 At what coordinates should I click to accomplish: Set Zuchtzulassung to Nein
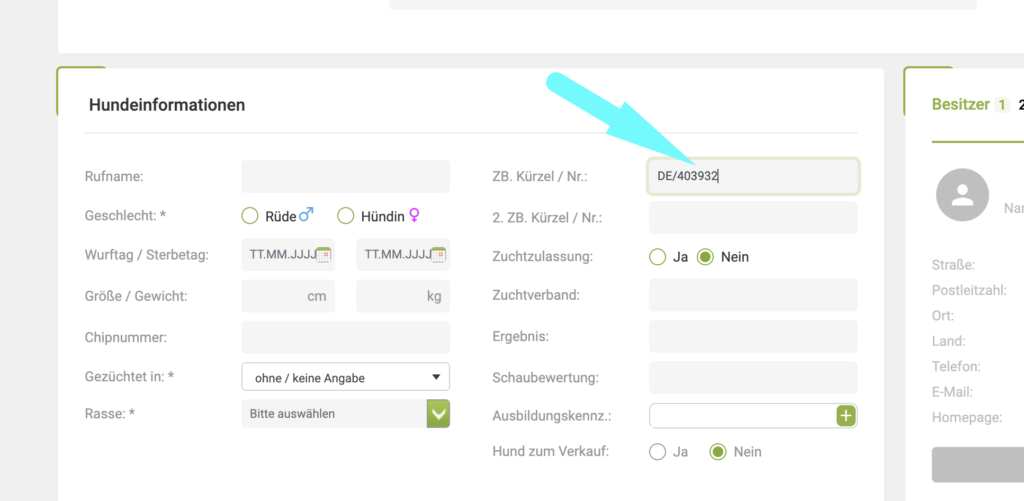(705, 257)
